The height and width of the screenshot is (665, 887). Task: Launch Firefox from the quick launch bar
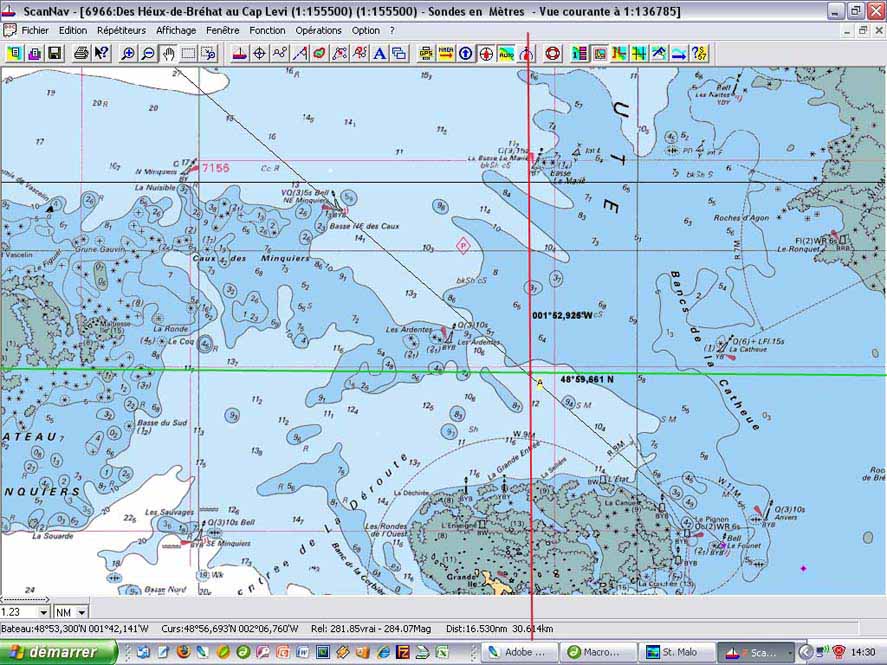(x=183, y=652)
